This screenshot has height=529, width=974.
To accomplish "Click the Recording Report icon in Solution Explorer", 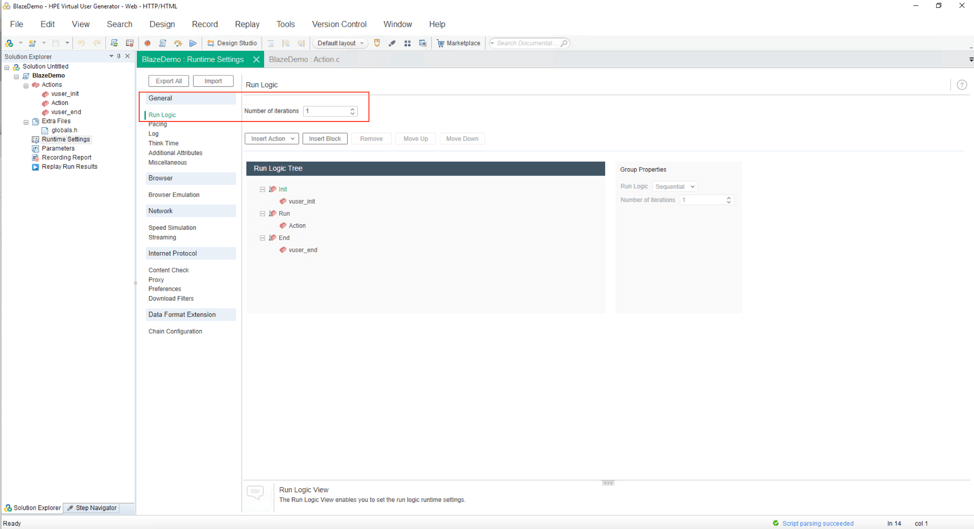I will click(x=35, y=158).
